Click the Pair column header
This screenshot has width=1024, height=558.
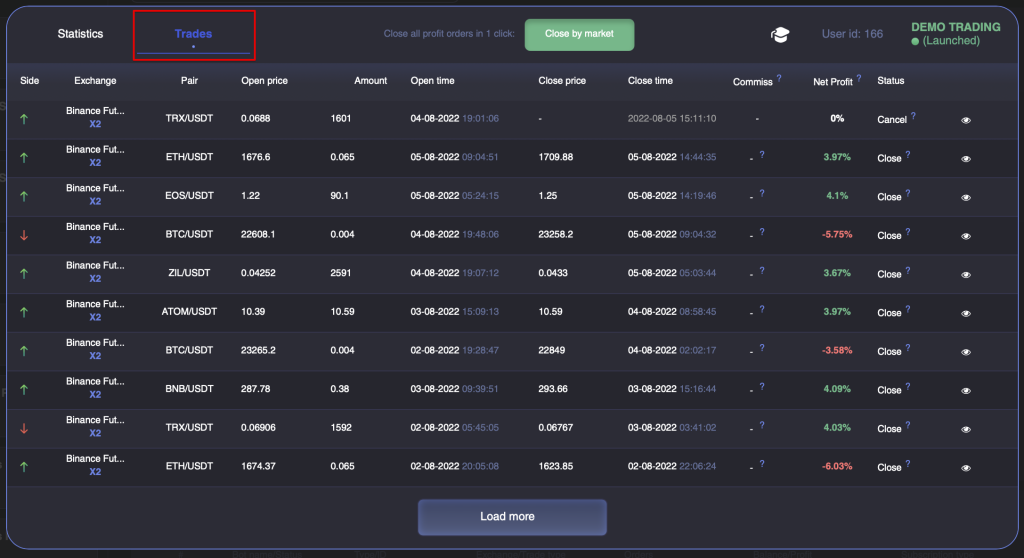[x=189, y=80]
